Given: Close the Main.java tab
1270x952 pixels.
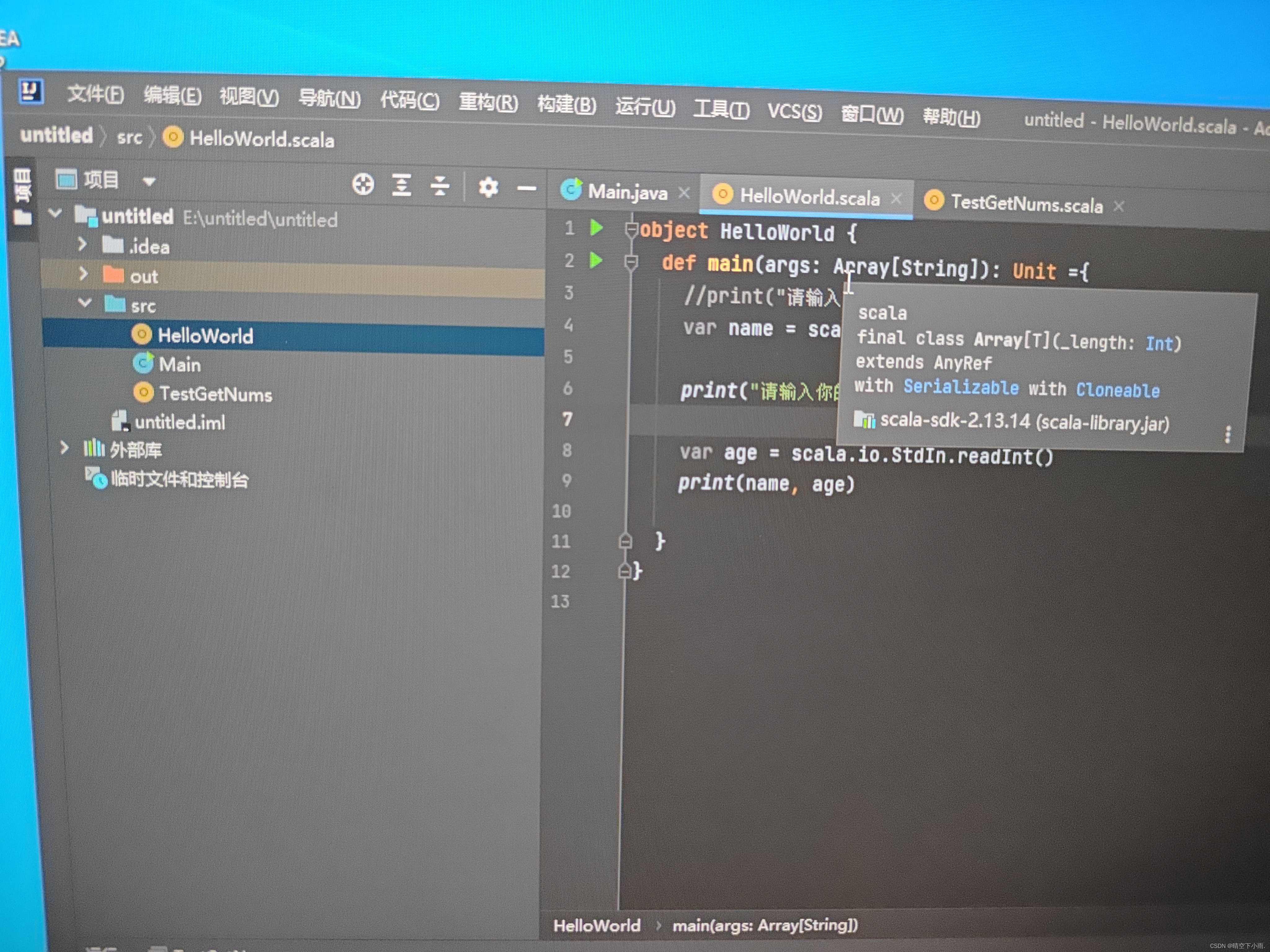Looking at the screenshot, I should click(684, 193).
